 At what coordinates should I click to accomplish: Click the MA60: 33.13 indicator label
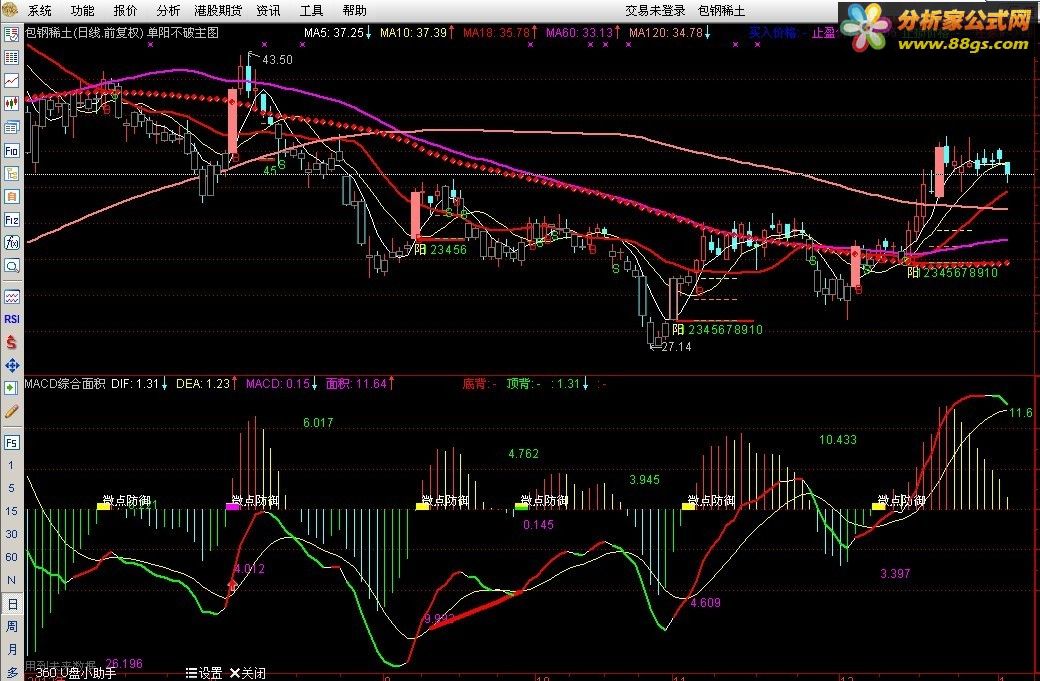(582, 32)
